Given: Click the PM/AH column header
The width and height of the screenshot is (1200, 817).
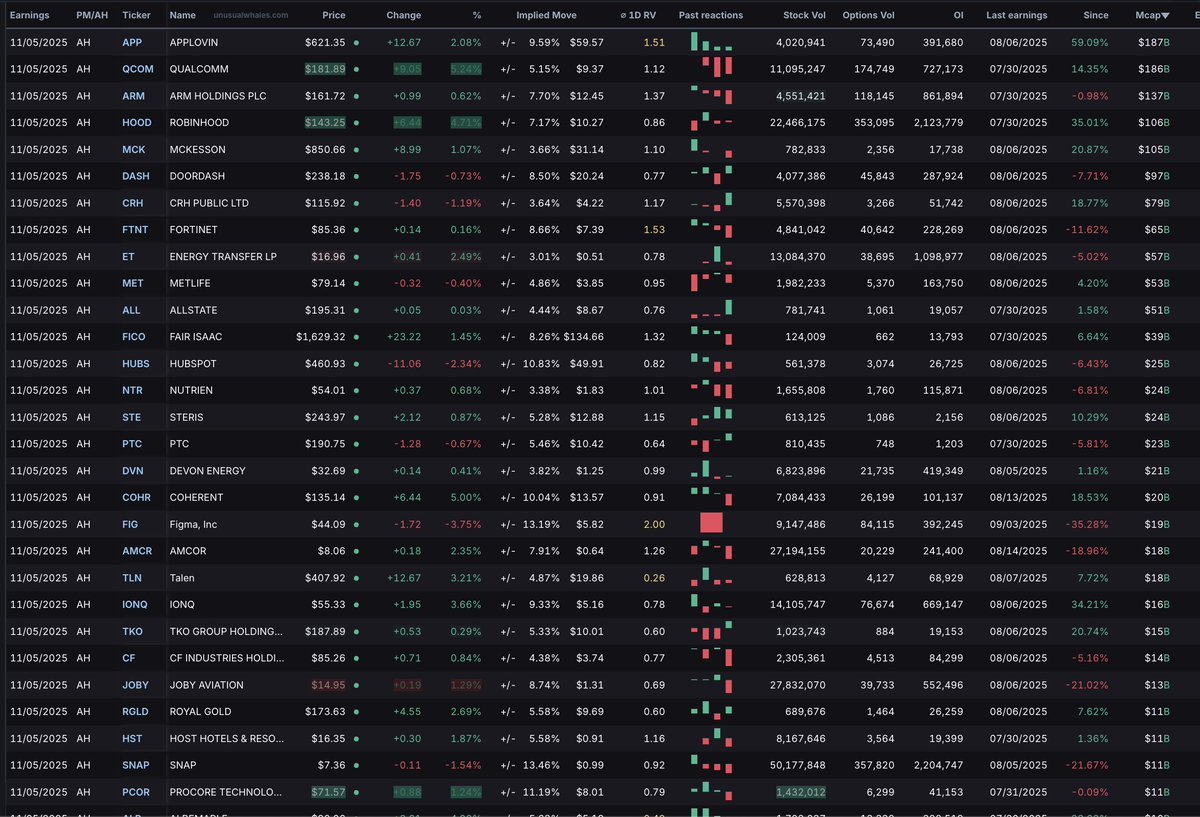Looking at the screenshot, I should (92, 16).
